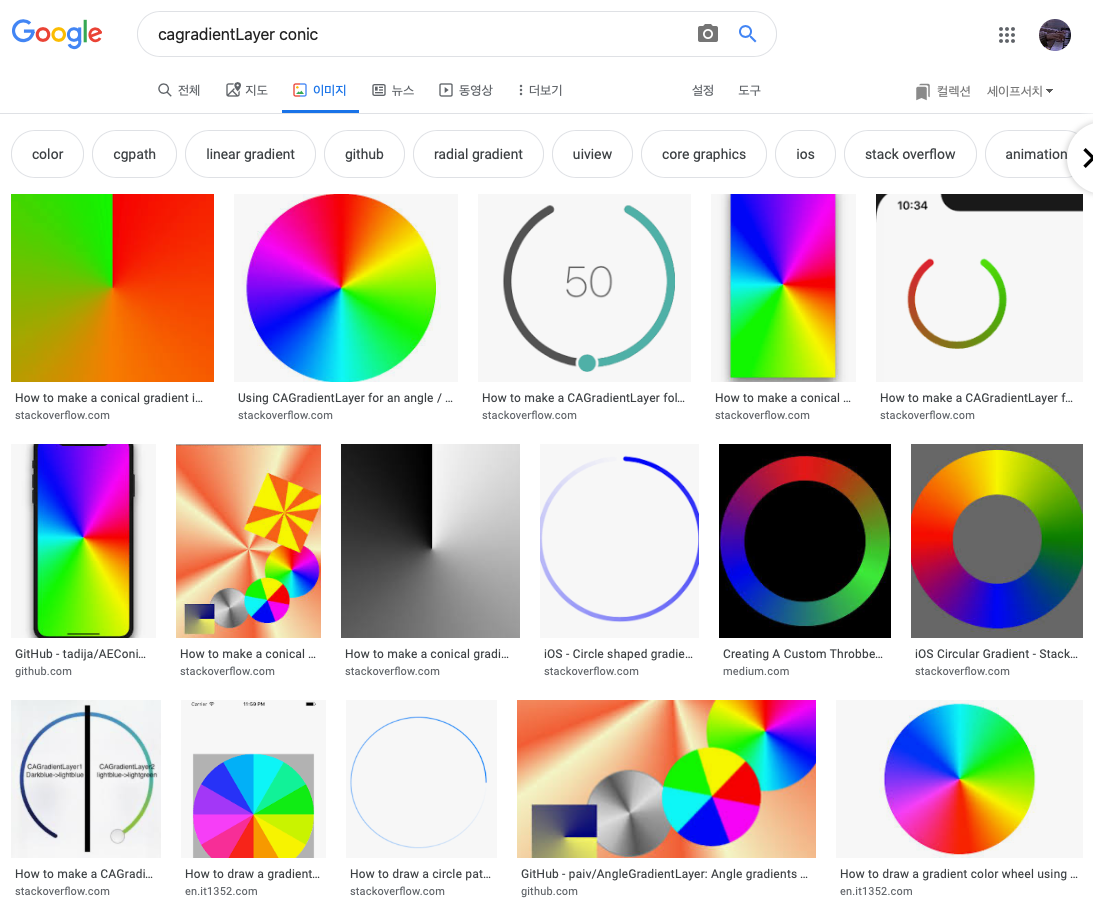Open 'How to draw a gradient color wheel using' title
This screenshot has width=1093, height=904.
pyautogui.click(x=958, y=873)
